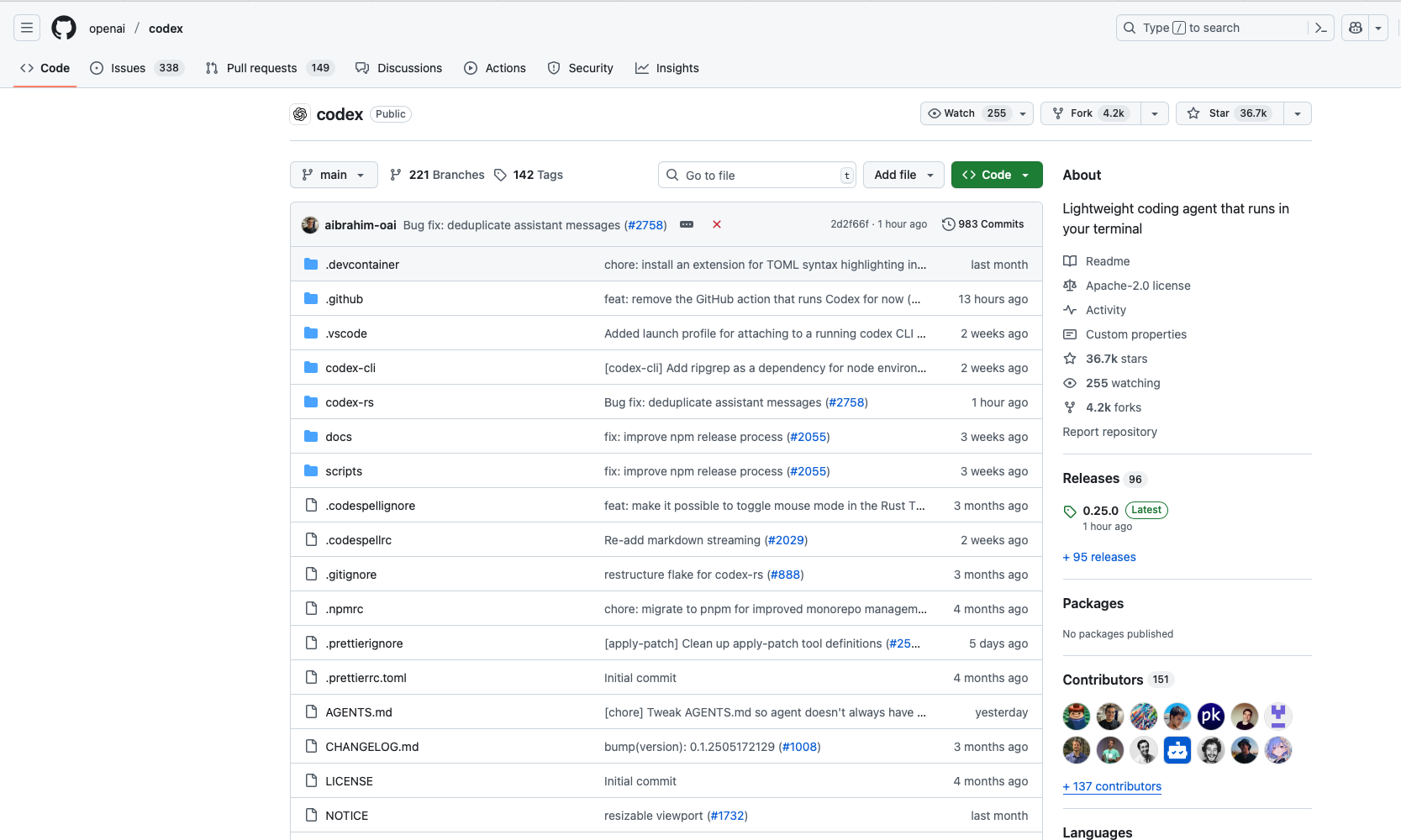The width and height of the screenshot is (1401, 840).
Task: Open the .devcontainer folder
Action: point(362,265)
